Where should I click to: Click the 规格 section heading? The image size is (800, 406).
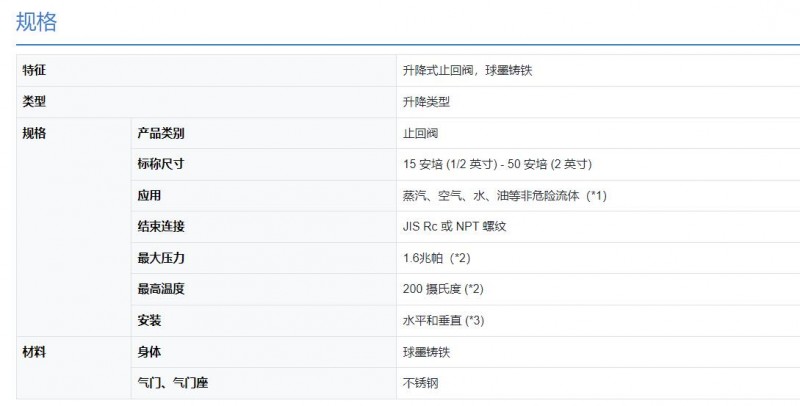pyautogui.click(x=36, y=22)
